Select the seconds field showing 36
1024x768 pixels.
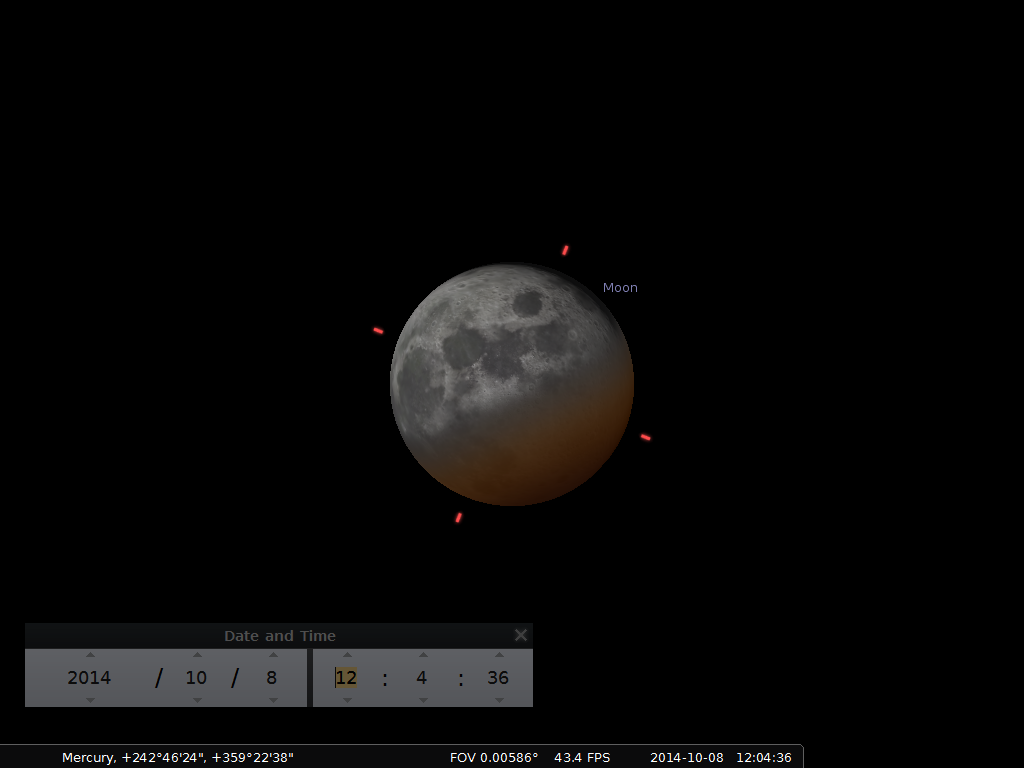tap(498, 678)
